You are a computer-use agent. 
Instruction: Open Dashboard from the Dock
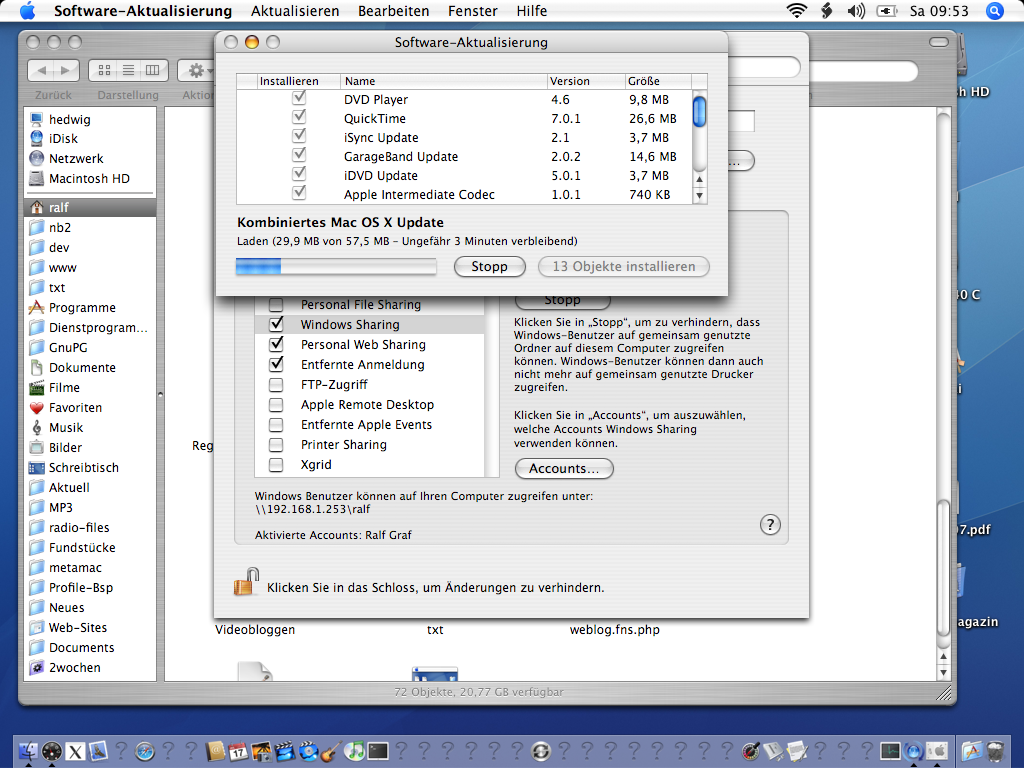tap(52, 751)
